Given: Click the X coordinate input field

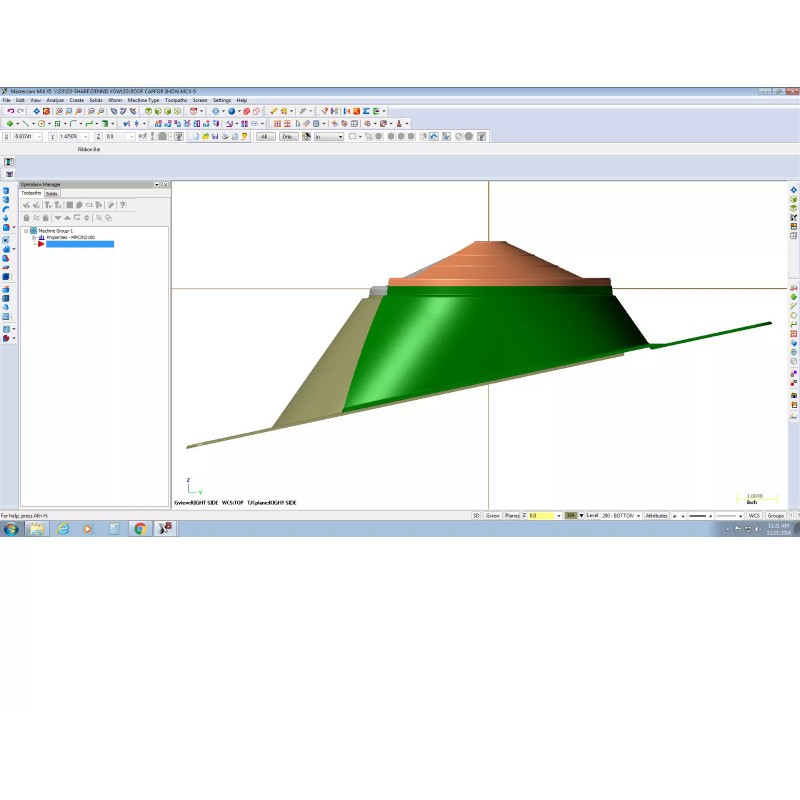Looking at the screenshot, I should pyautogui.click(x=28, y=137).
